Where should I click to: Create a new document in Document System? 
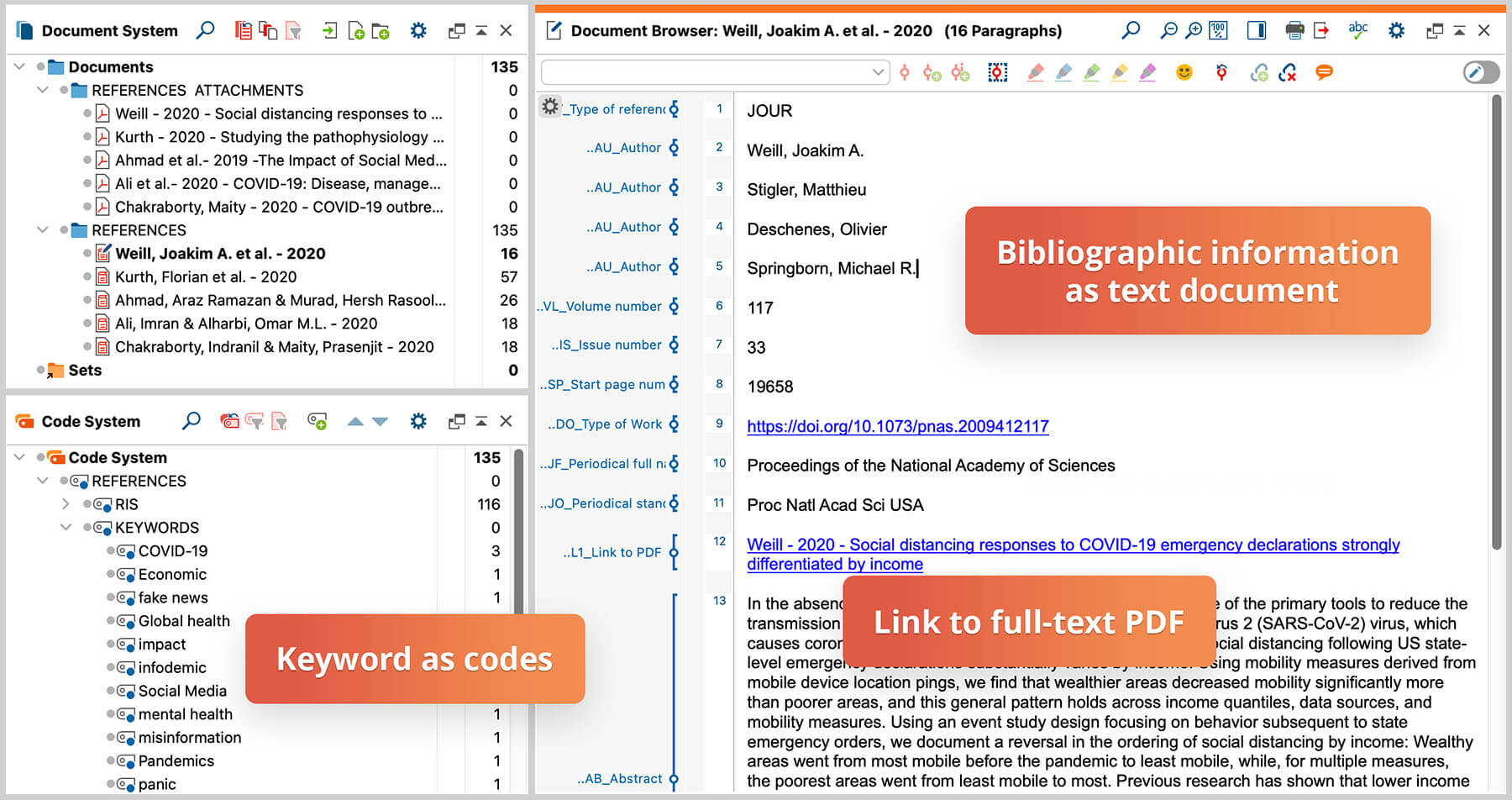click(353, 30)
